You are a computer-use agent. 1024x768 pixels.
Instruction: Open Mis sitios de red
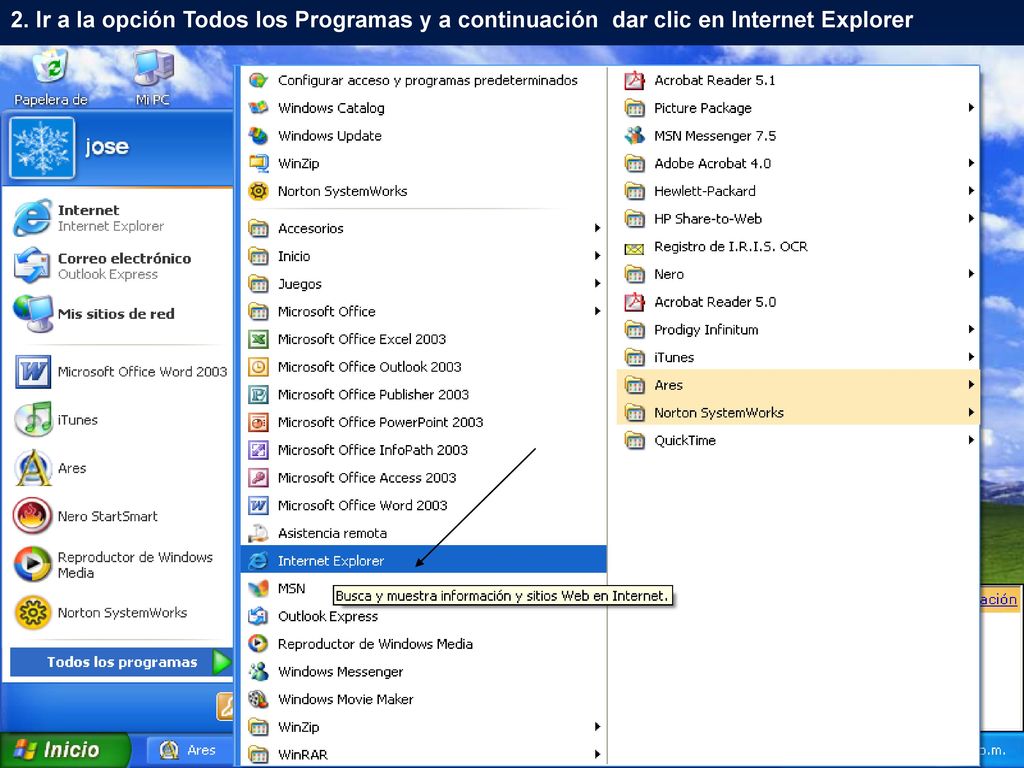coord(118,314)
